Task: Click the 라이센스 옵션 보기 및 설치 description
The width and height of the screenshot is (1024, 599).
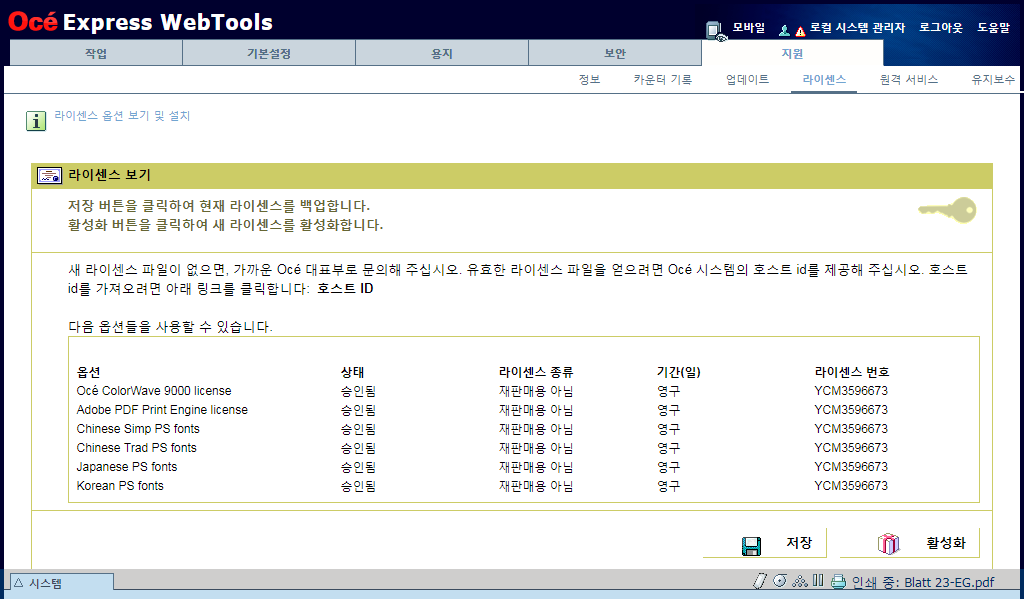Action: pyautogui.click(x=122, y=116)
